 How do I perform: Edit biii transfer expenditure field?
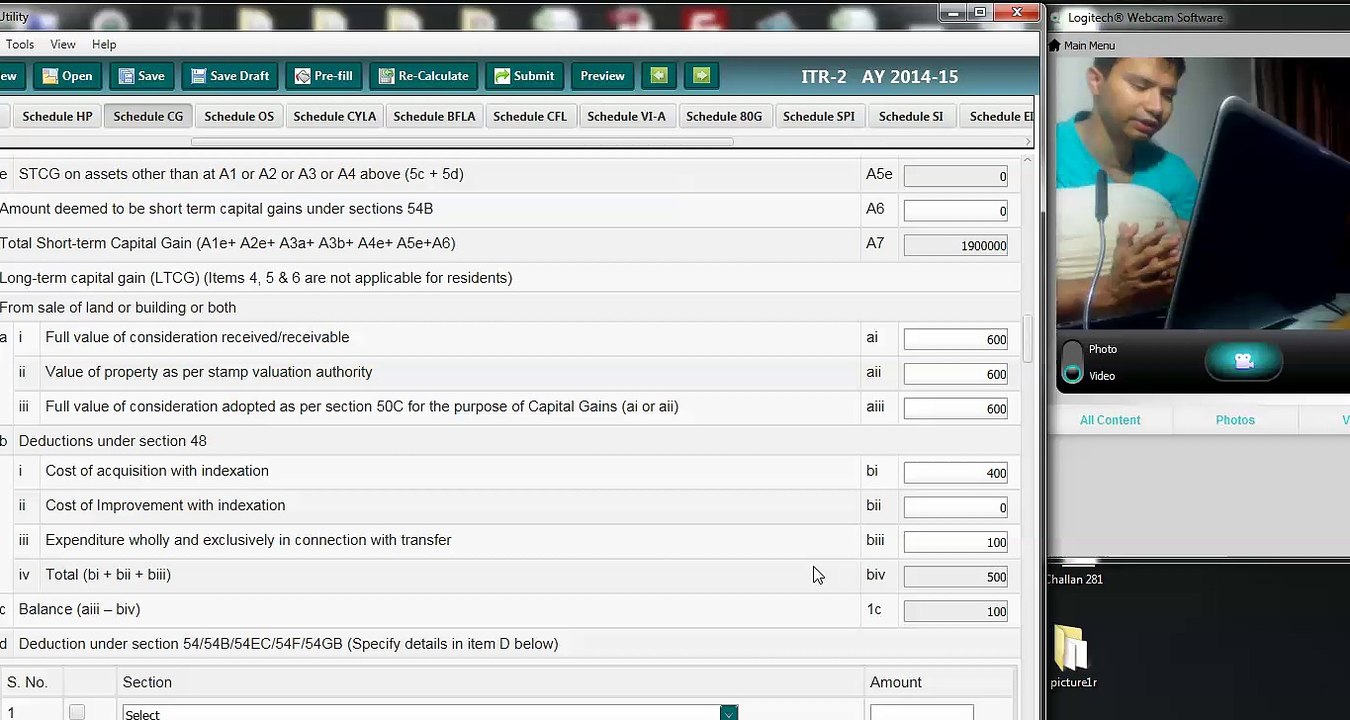coord(955,542)
